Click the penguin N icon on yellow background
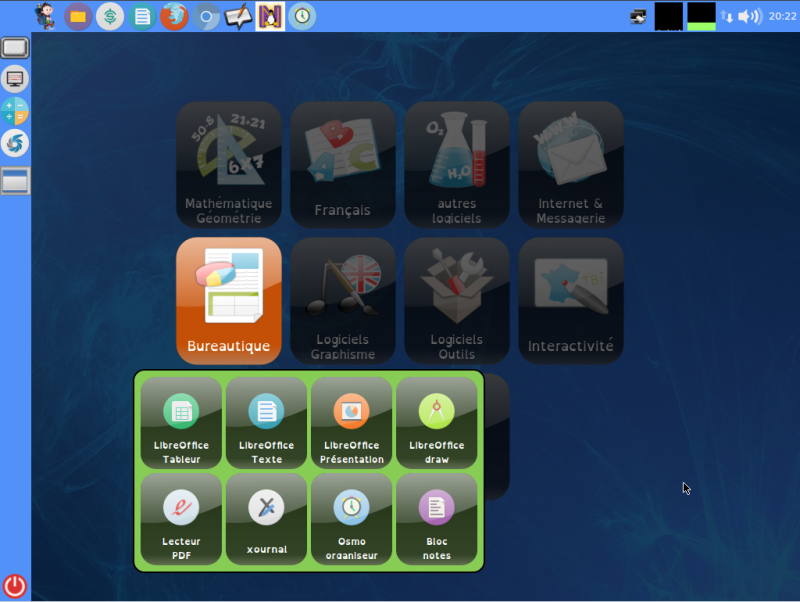The height and width of the screenshot is (602, 800). (x=270, y=17)
